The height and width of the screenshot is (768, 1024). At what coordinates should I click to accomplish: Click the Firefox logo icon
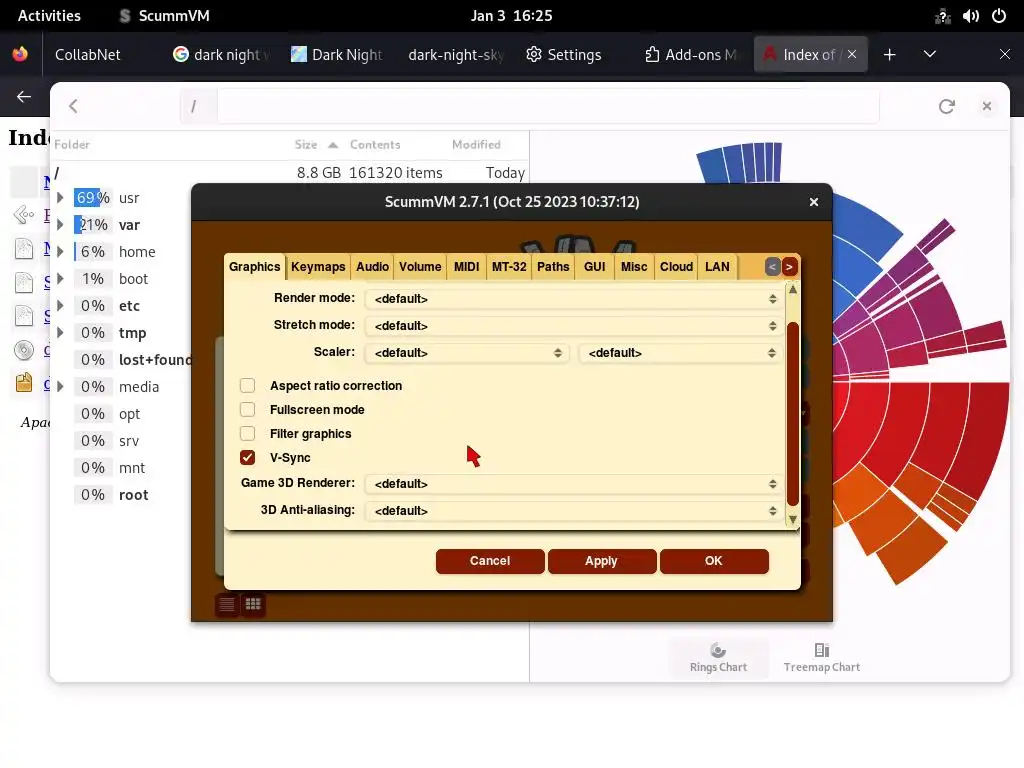[x=20, y=54]
